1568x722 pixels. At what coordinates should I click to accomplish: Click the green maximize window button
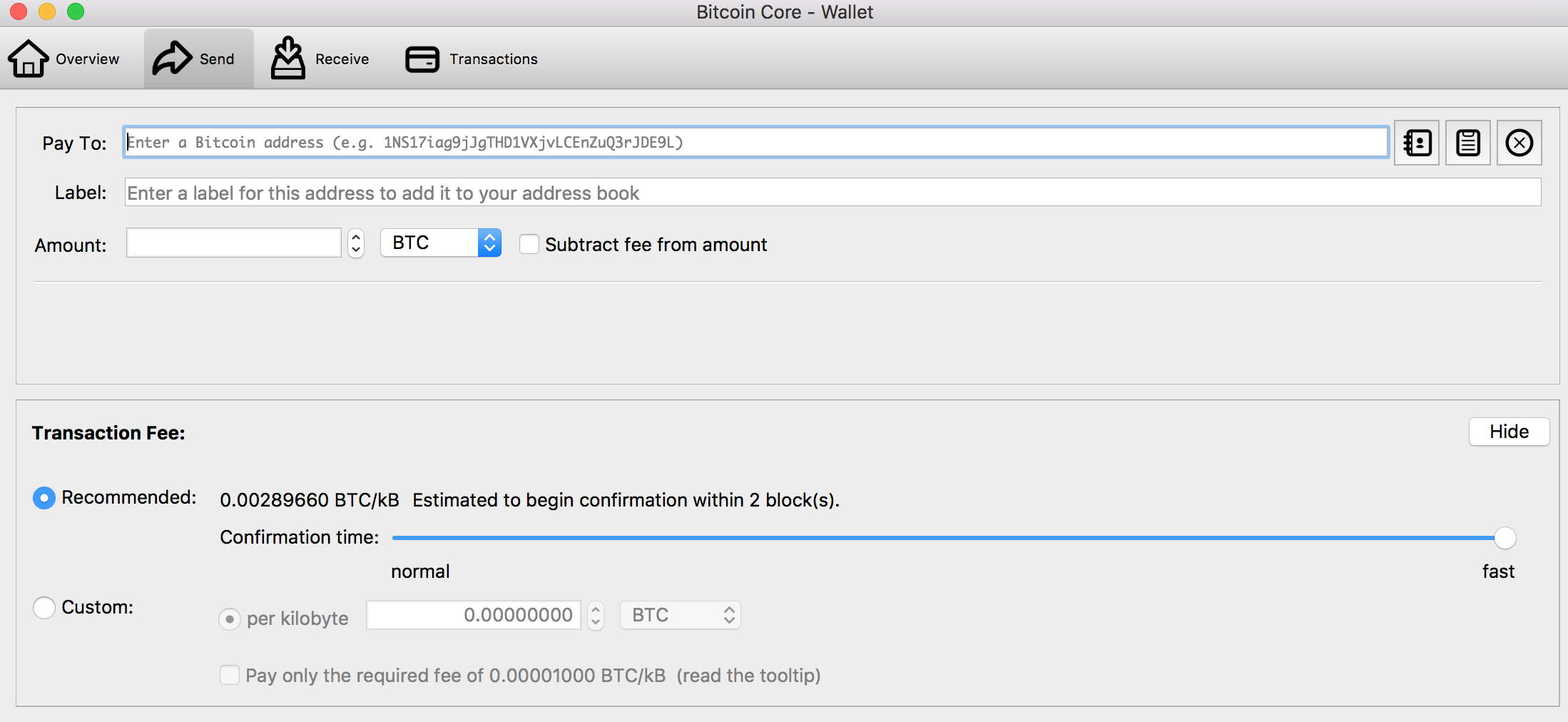point(76,11)
